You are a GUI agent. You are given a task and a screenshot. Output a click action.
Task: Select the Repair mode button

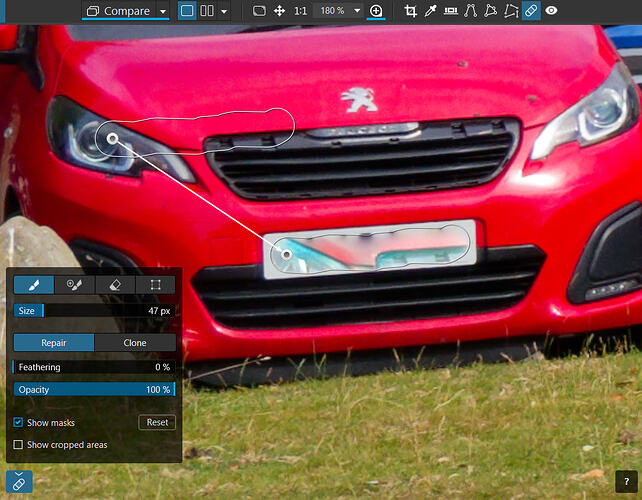[x=54, y=342]
